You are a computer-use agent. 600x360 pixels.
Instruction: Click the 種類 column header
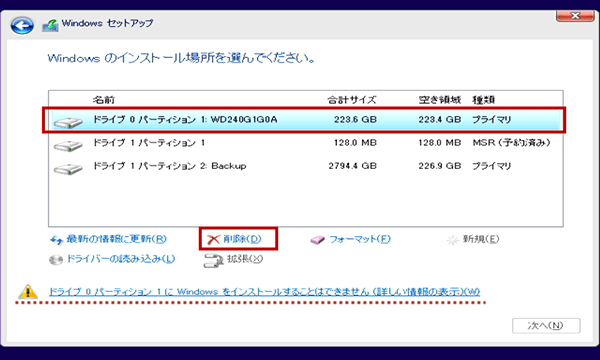(x=484, y=100)
